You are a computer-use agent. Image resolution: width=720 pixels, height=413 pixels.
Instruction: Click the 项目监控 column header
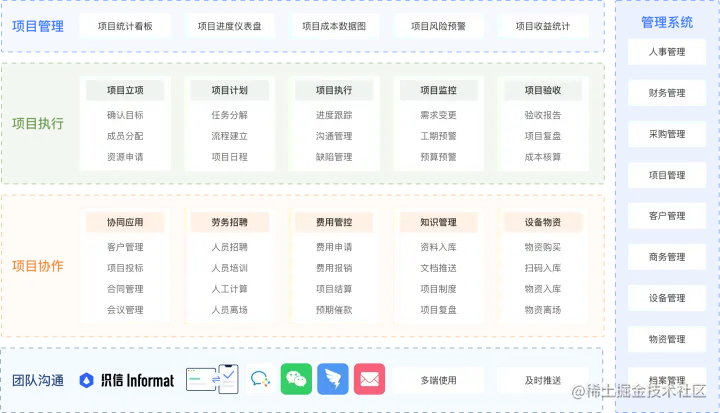click(x=439, y=90)
